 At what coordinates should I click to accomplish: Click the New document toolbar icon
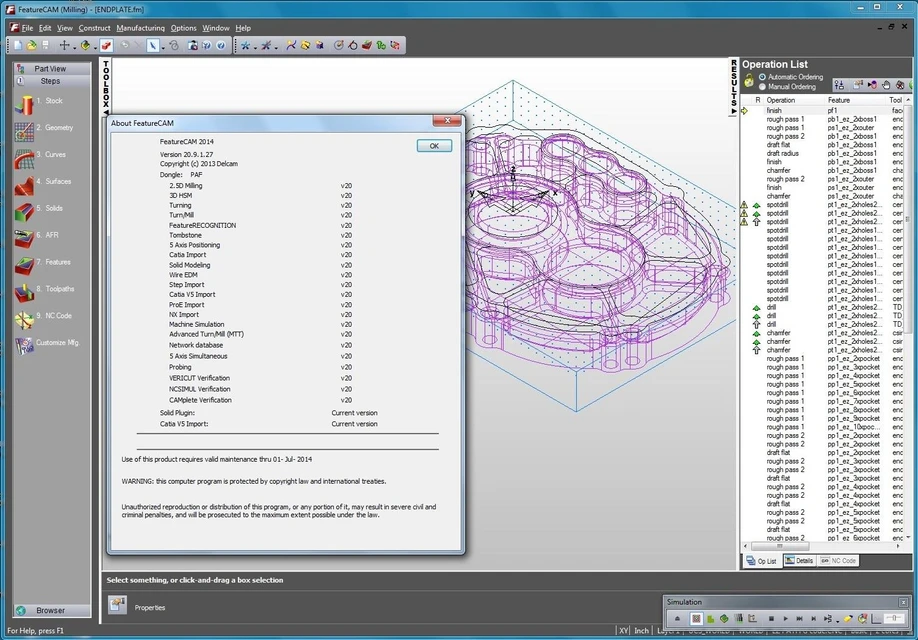click(18, 45)
